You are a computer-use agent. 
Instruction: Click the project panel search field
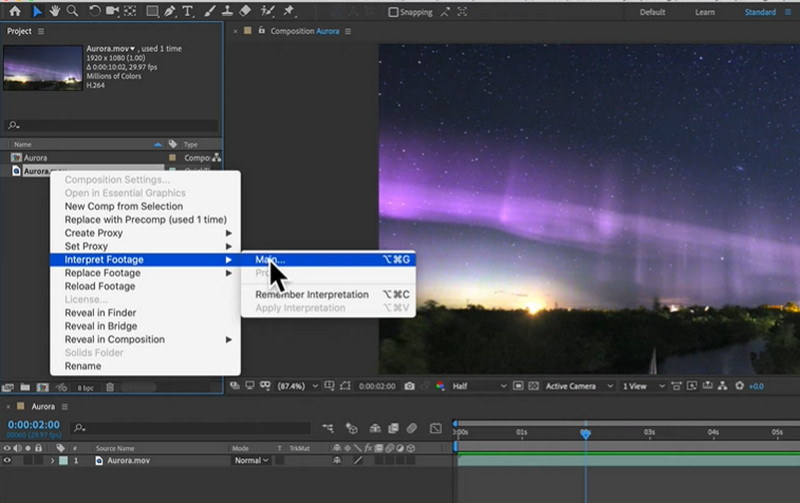pyautogui.click(x=112, y=125)
